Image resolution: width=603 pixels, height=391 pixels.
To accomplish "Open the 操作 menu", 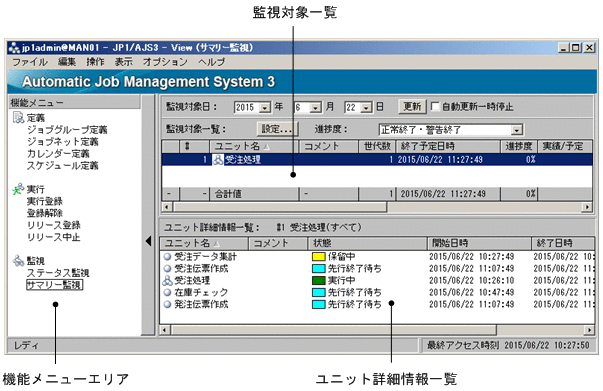I will click(95, 62).
